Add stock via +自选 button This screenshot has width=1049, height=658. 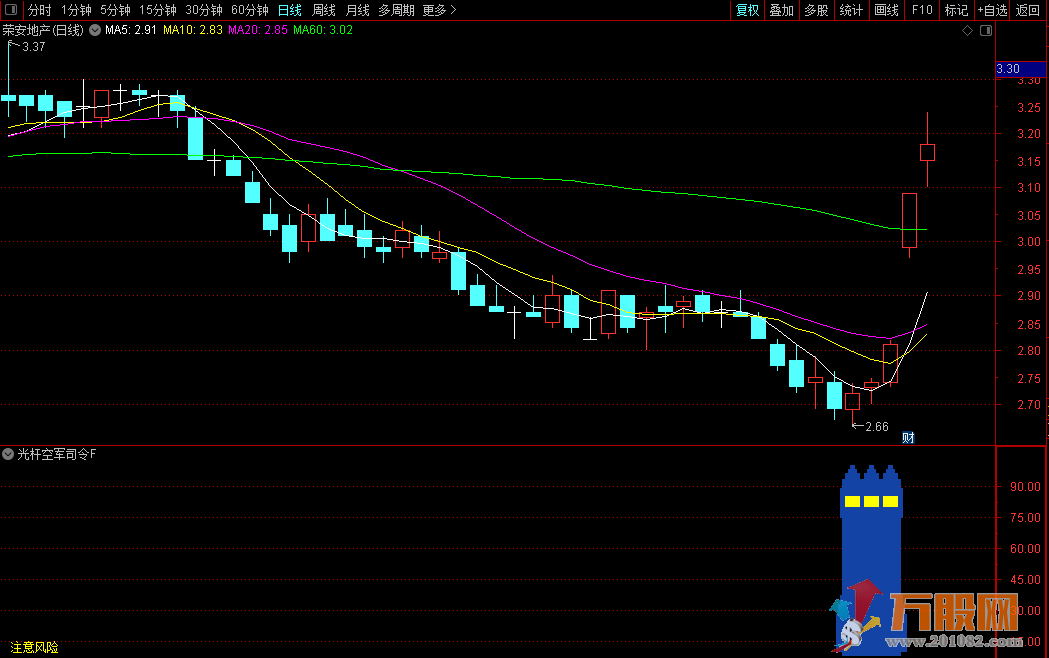992,10
